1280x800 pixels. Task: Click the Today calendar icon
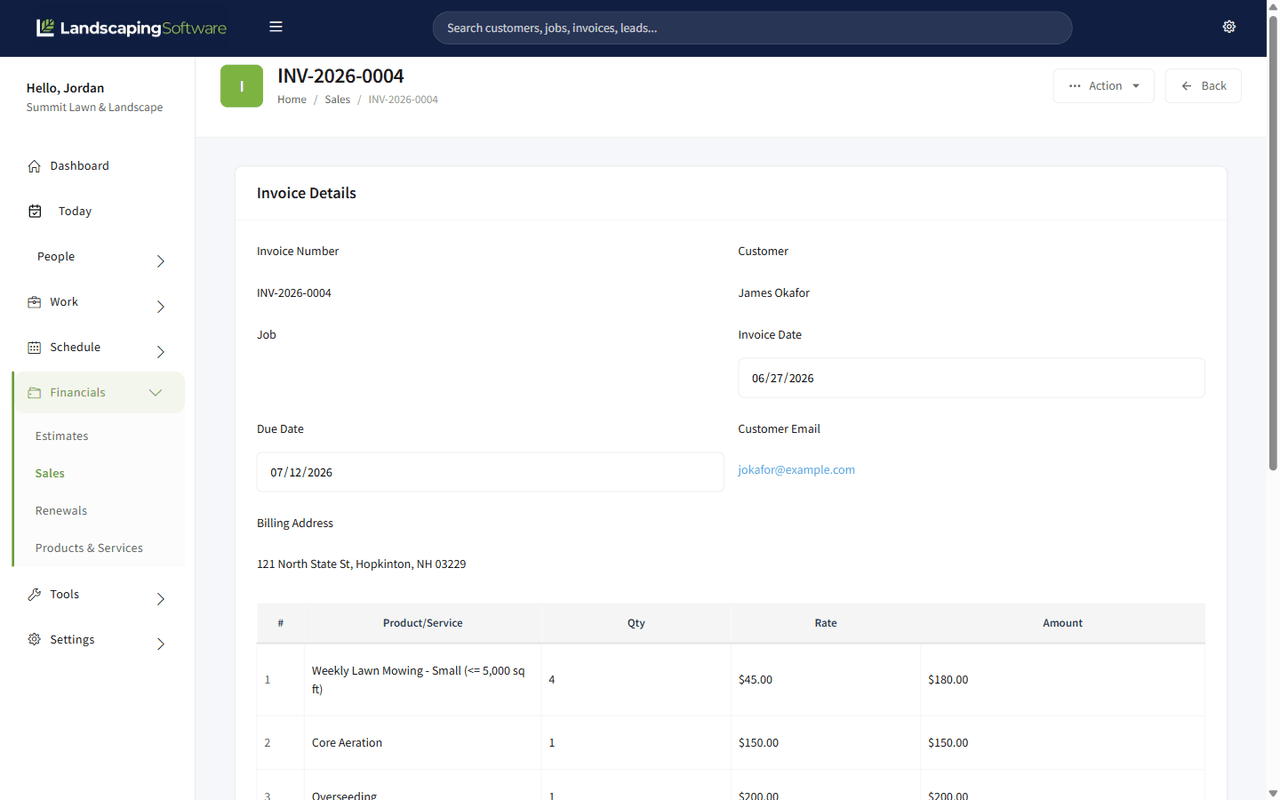click(x=35, y=211)
